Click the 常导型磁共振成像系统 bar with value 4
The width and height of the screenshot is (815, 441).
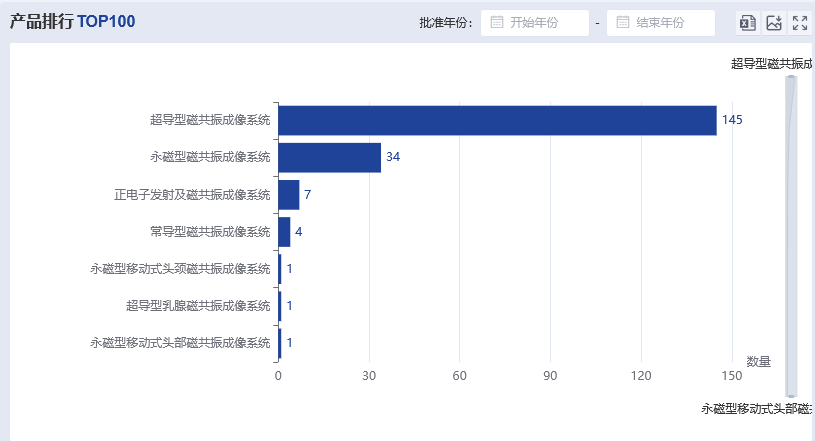(x=284, y=232)
